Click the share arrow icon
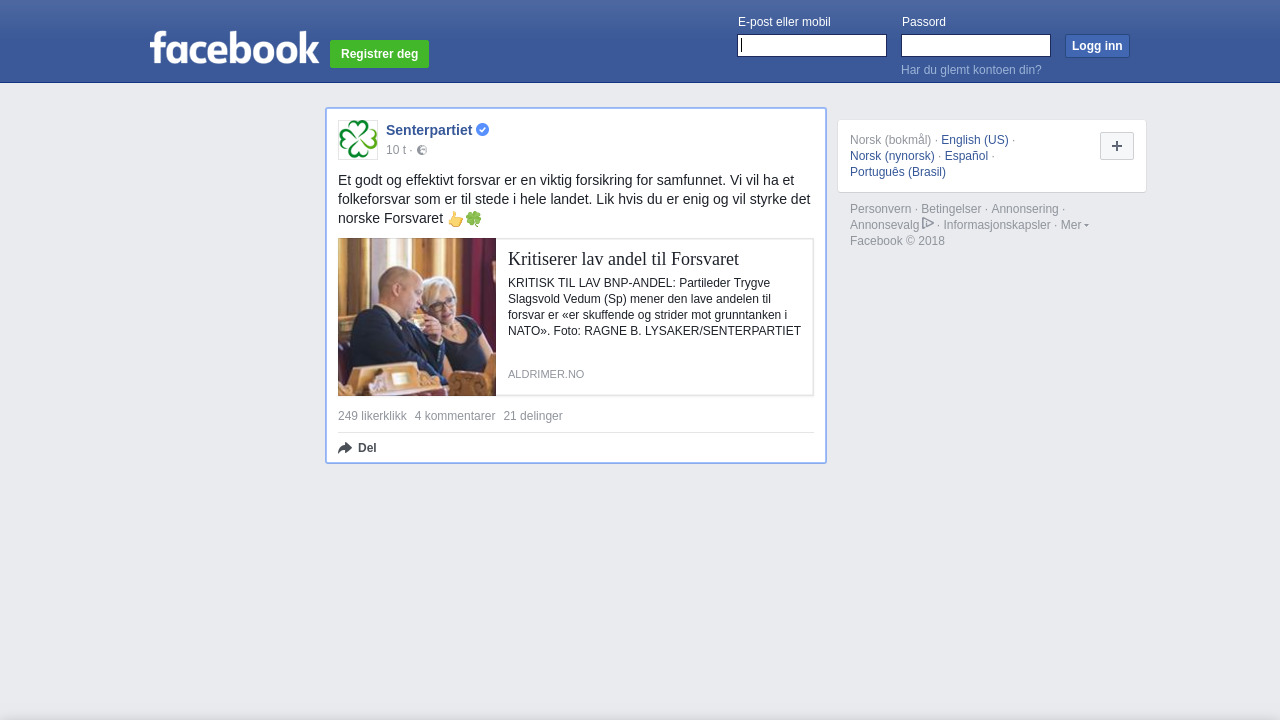The image size is (1280, 720). [345, 448]
